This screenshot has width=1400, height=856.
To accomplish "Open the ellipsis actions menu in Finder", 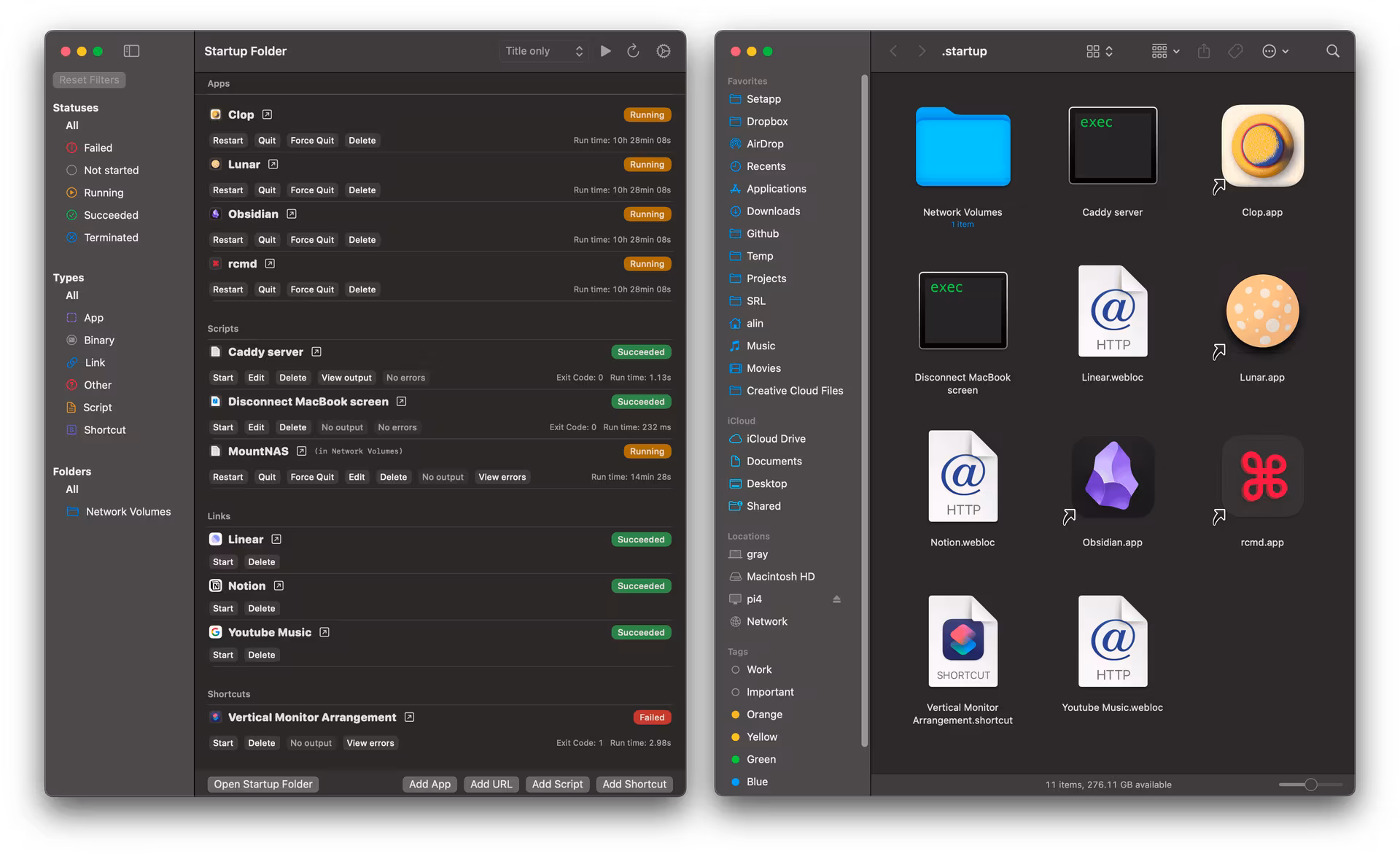I will 1275,51.
